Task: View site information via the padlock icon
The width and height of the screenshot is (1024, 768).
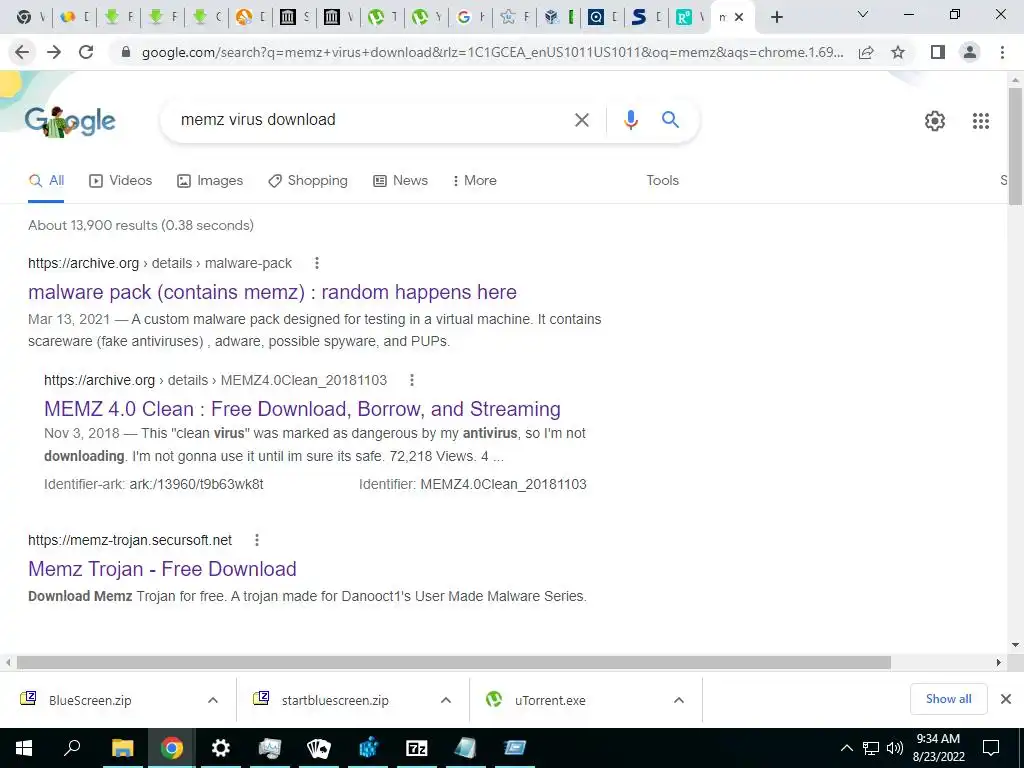Action: coord(126,52)
